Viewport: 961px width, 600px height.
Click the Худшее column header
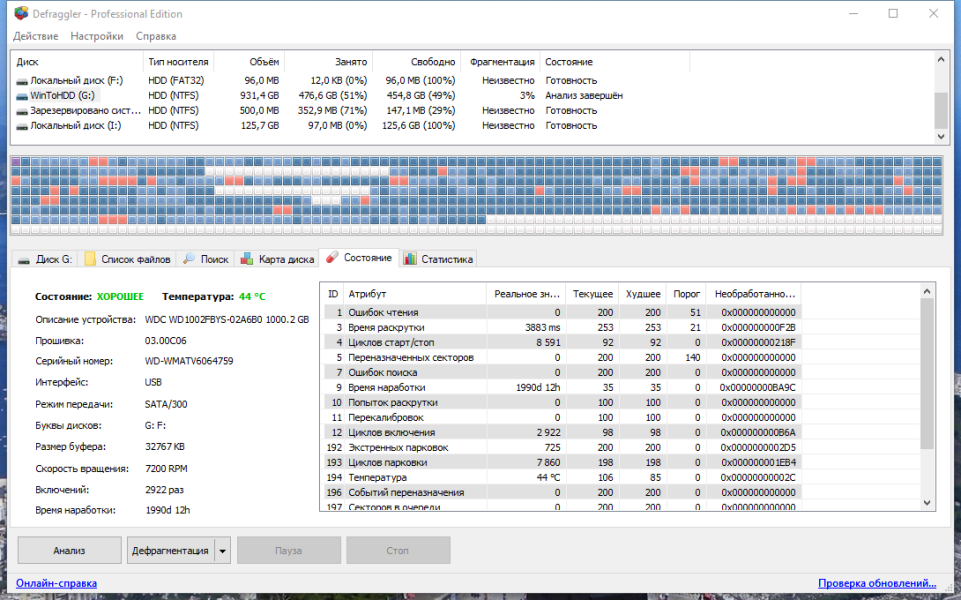pyautogui.click(x=643, y=294)
